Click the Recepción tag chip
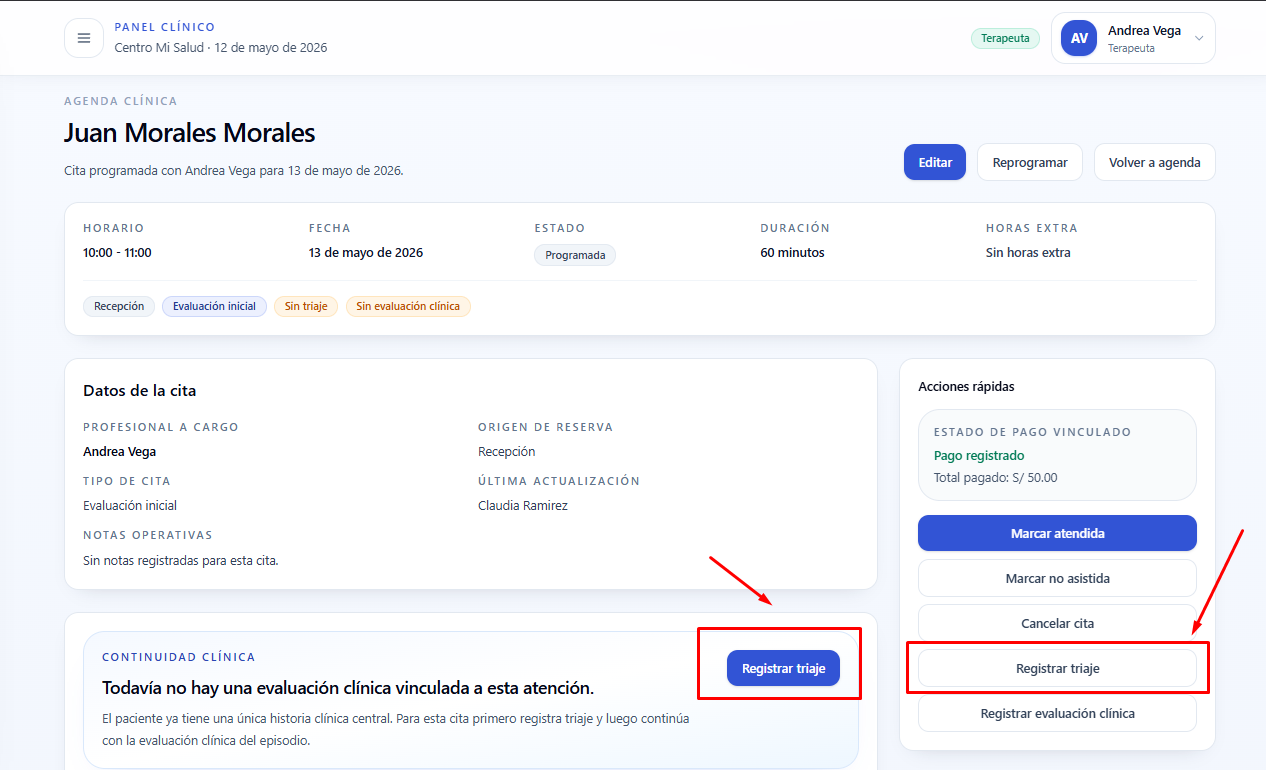Screen dimensions: 1266x770 click(119, 306)
